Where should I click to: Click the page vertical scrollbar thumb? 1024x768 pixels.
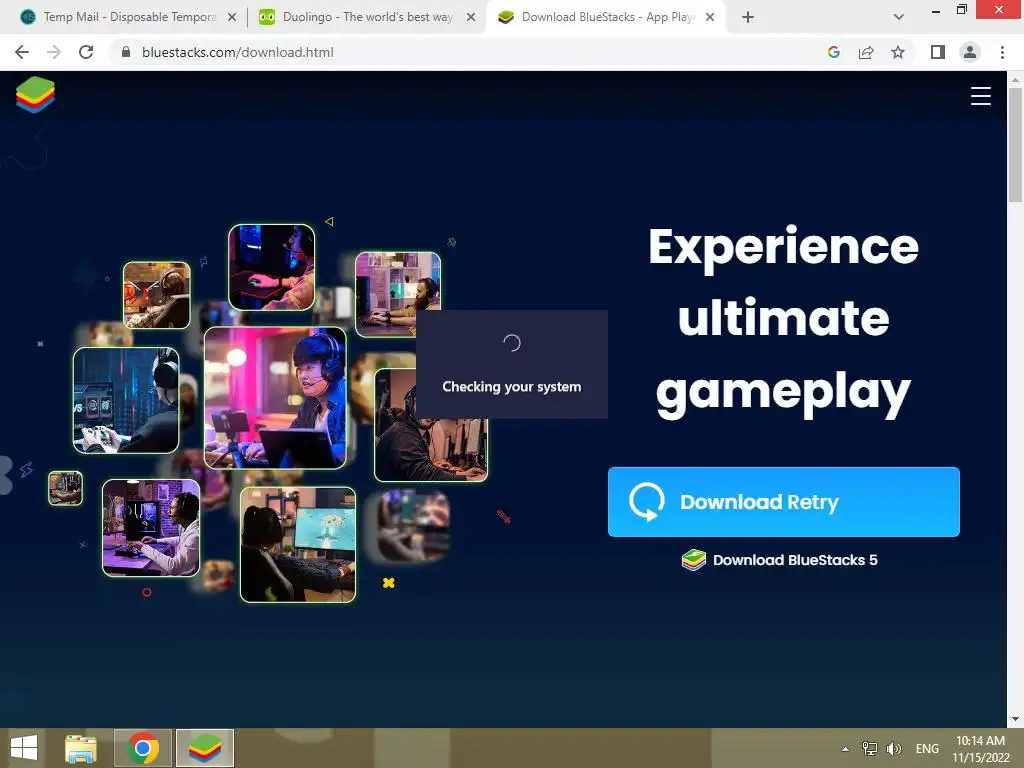[x=1015, y=145]
